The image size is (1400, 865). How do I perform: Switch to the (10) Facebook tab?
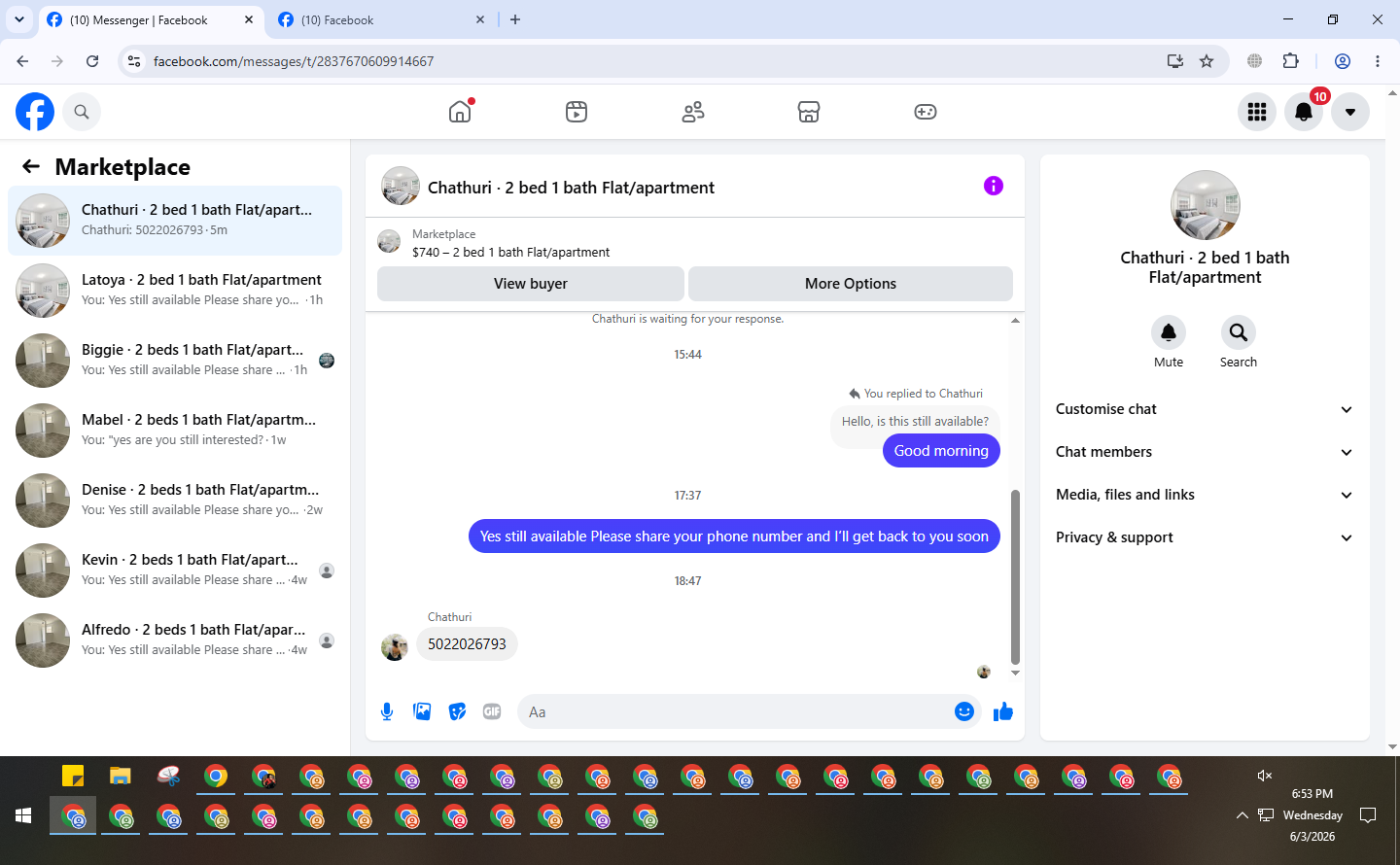[381, 19]
